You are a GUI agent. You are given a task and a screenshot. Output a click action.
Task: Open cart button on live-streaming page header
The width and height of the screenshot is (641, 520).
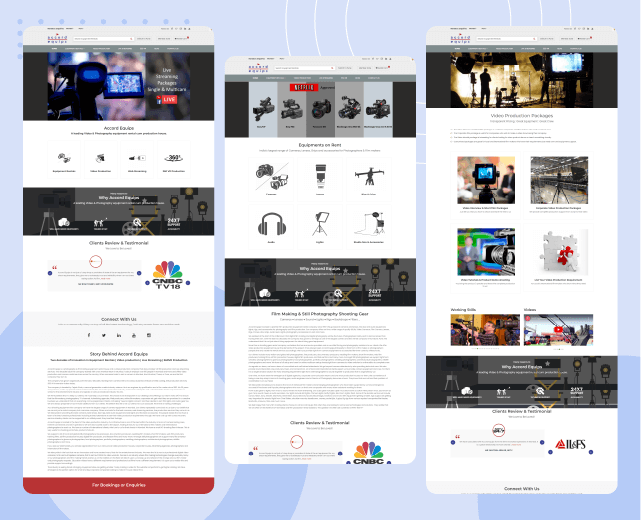[181, 39]
